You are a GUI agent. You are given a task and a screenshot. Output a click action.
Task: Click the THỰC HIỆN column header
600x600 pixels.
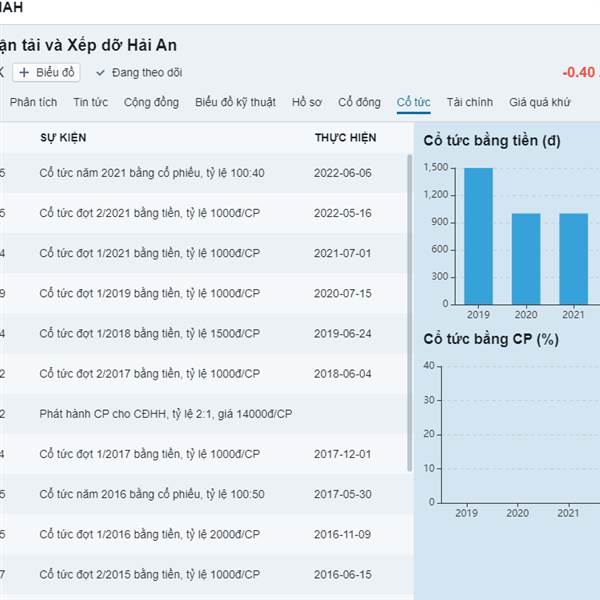pyautogui.click(x=346, y=138)
